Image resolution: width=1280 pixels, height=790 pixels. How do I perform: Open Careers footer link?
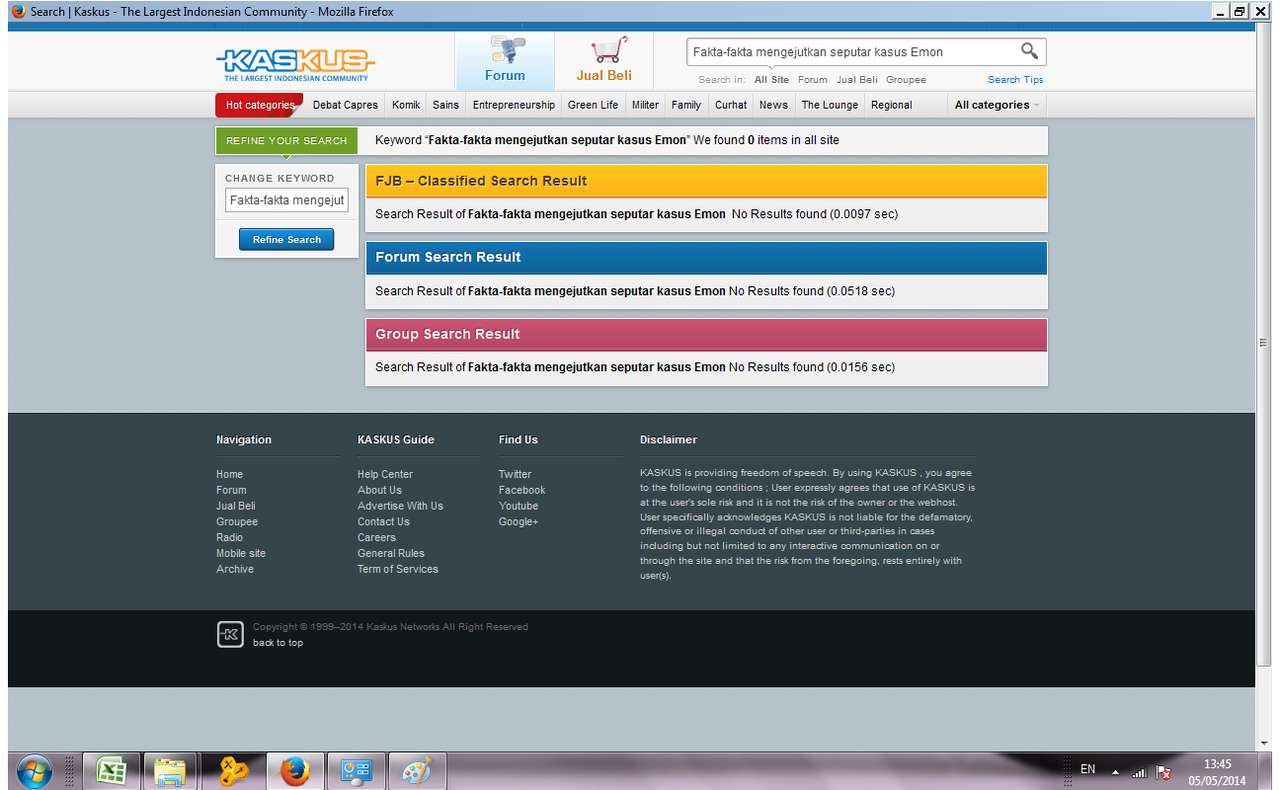click(x=377, y=538)
